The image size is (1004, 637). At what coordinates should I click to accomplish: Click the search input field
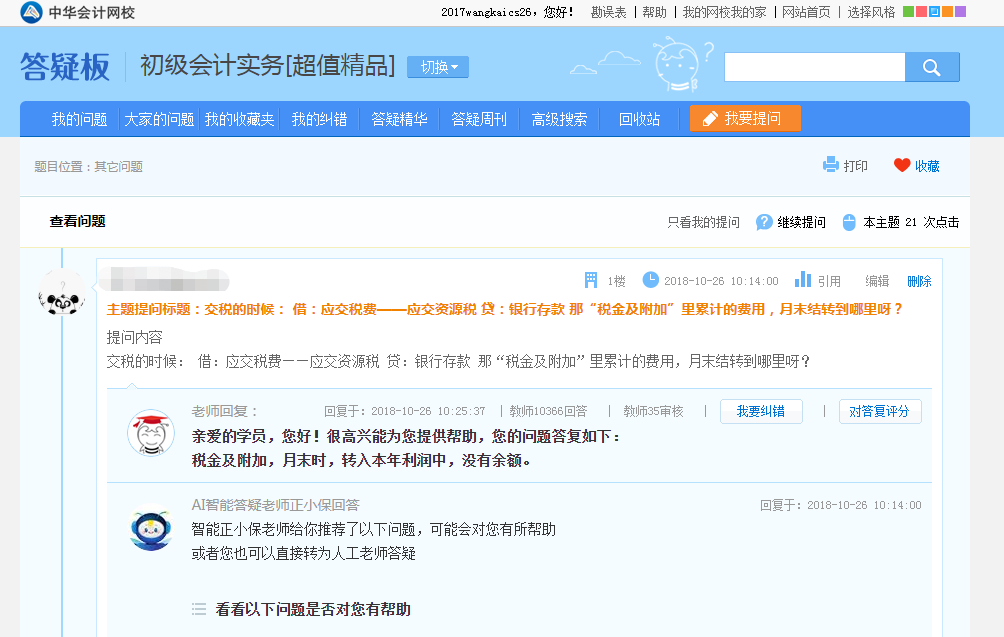pos(814,67)
